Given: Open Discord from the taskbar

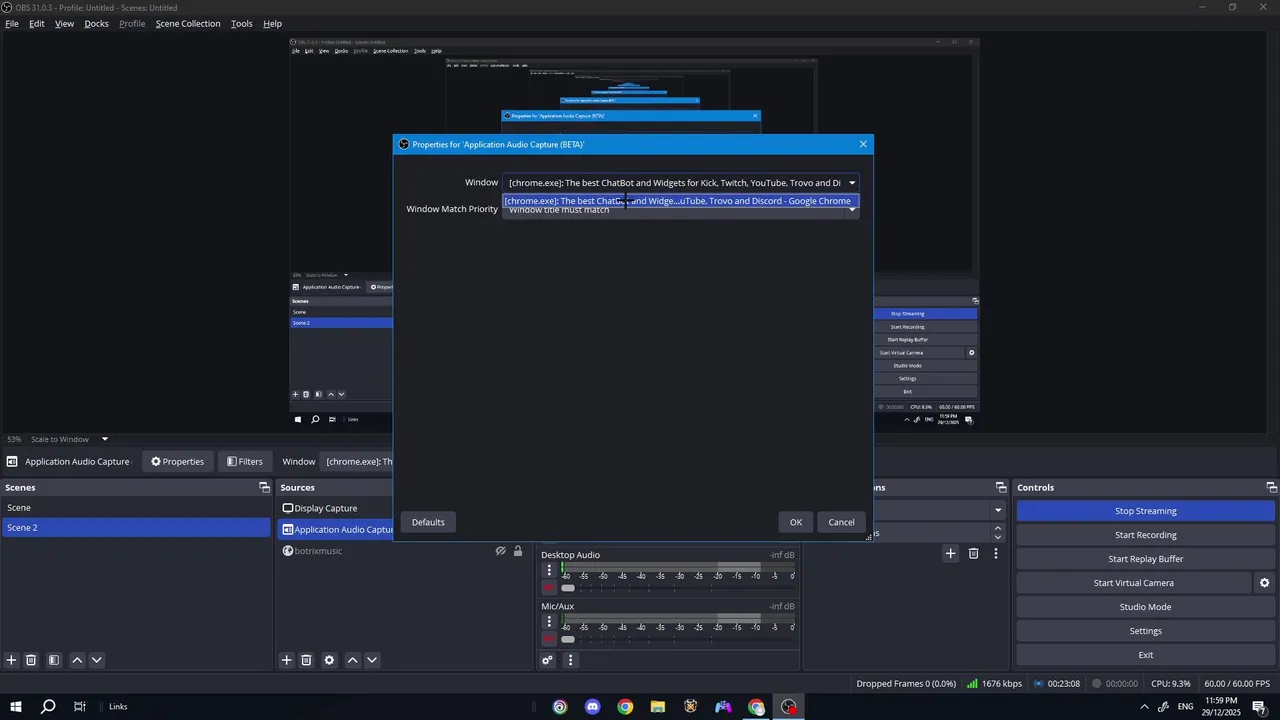Looking at the screenshot, I should click(x=592, y=707).
